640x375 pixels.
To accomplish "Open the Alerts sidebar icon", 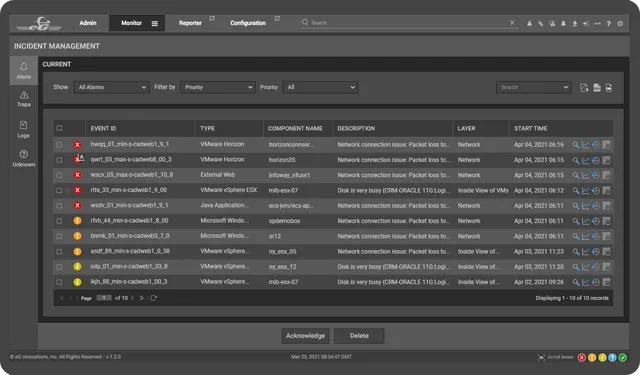I will coord(24,70).
